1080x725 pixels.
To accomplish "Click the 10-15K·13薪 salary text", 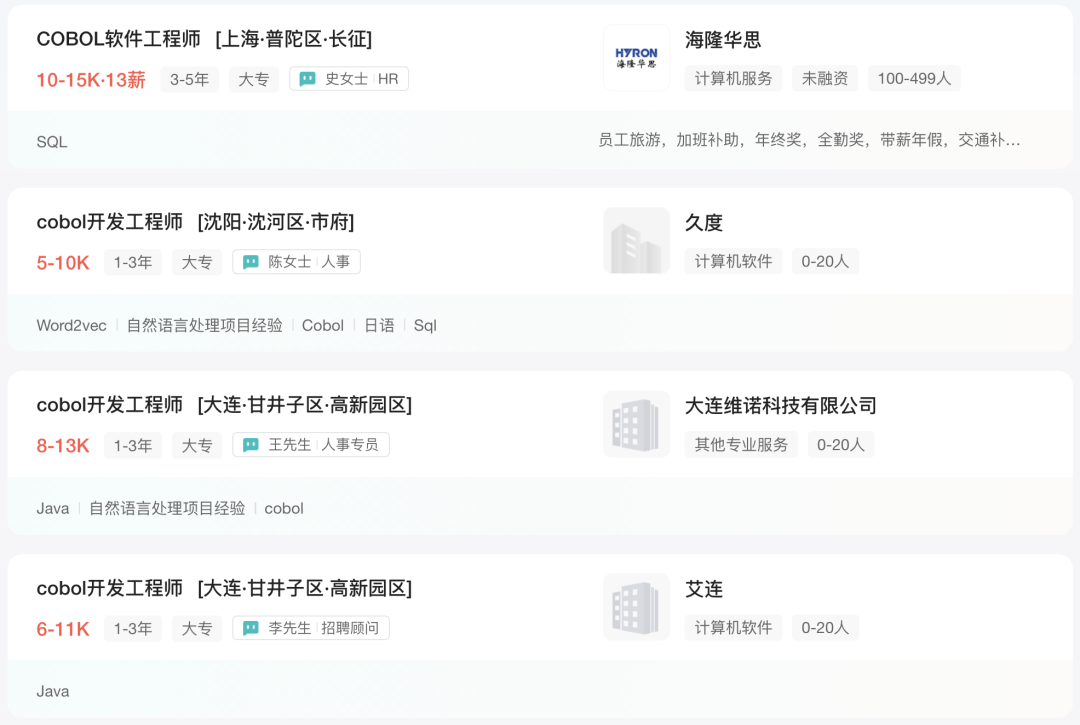I will (91, 80).
